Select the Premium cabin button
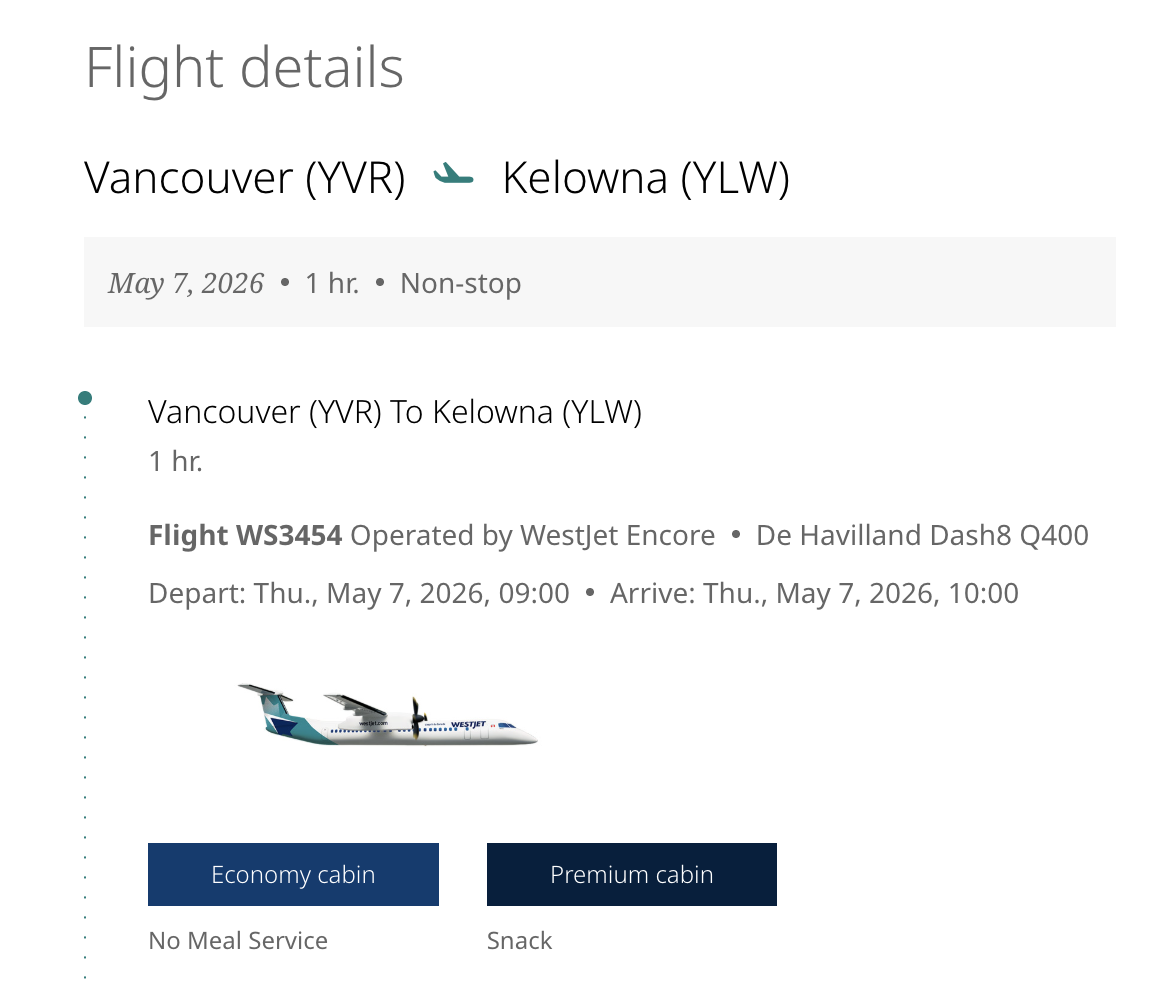The height and width of the screenshot is (992, 1160). click(631, 875)
